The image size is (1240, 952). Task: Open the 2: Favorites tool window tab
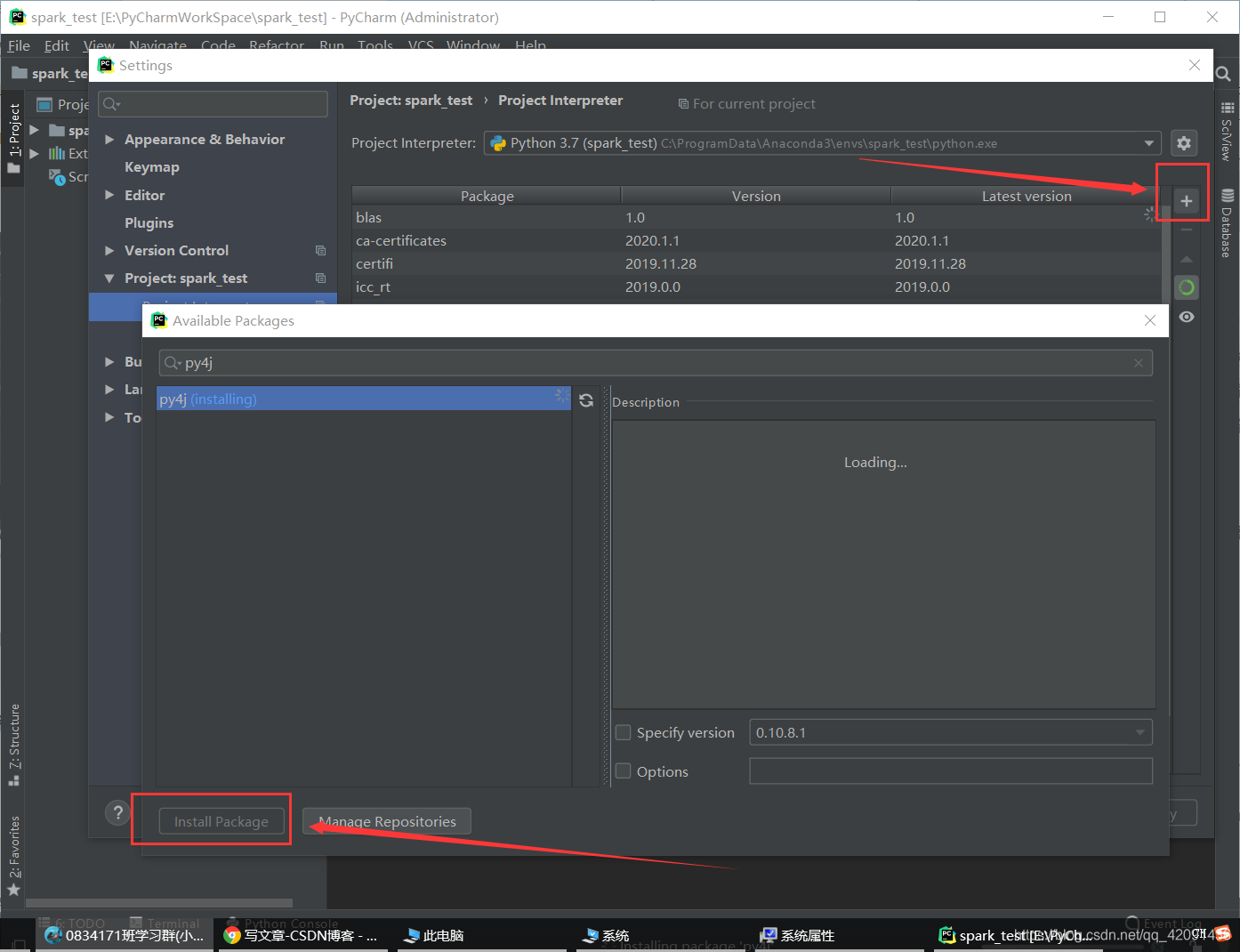13,854
